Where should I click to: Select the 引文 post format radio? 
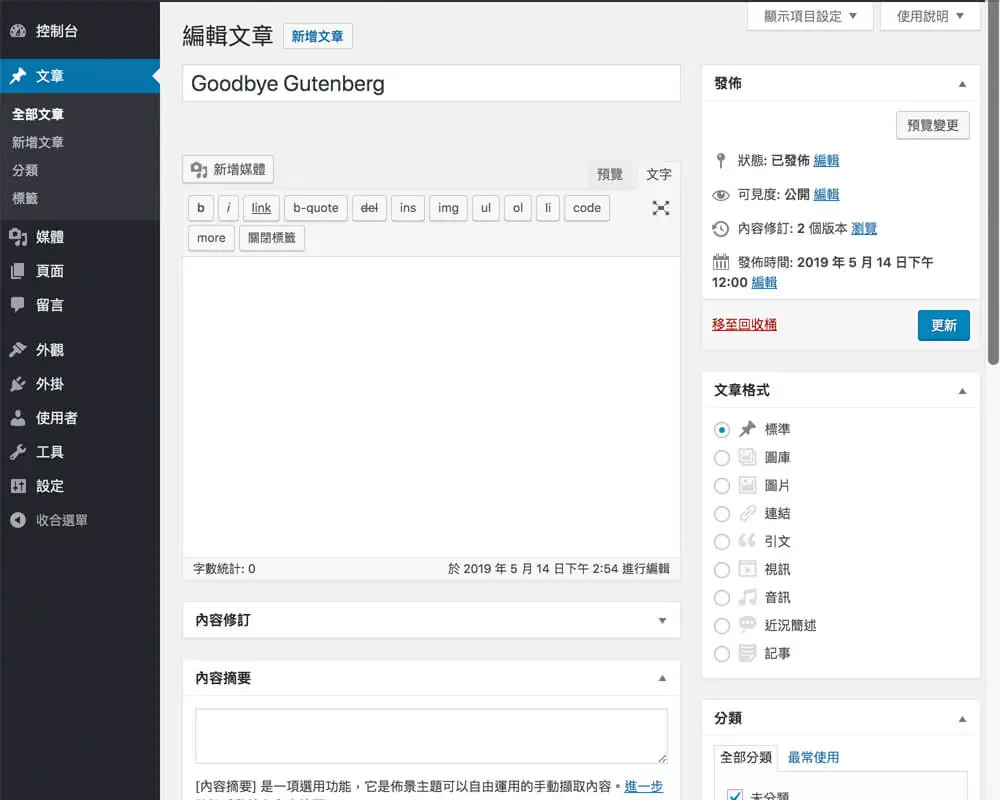721,542
